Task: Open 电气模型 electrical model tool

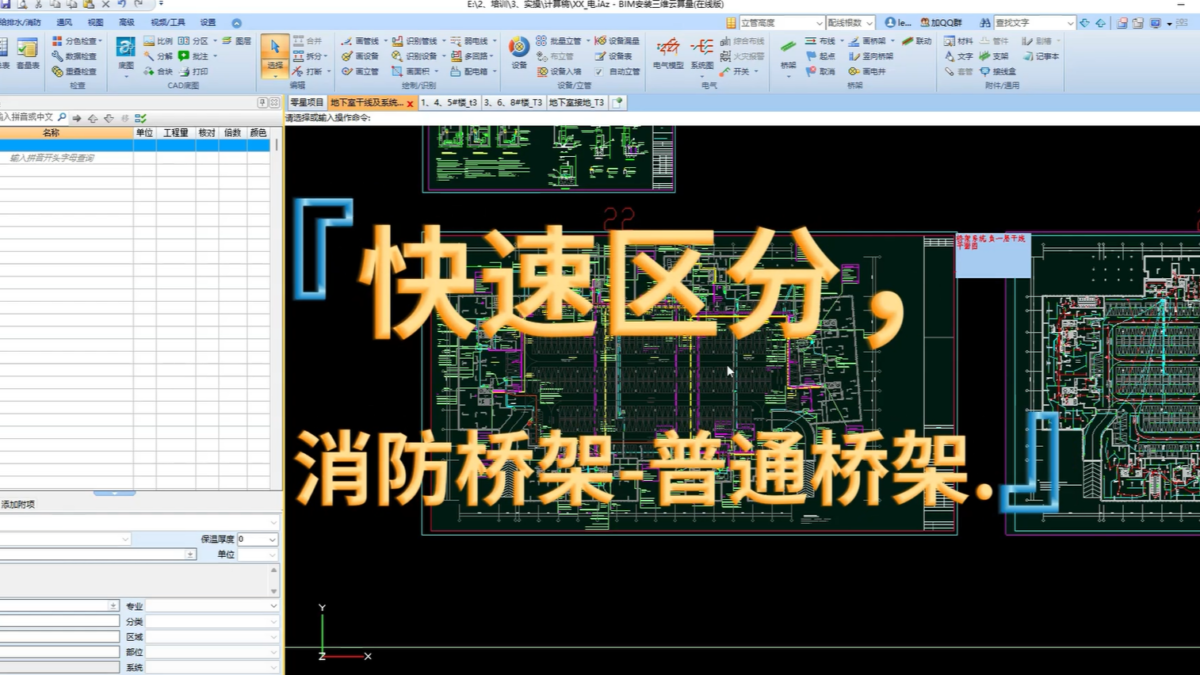Action: pyautogui.click(x=668, y=53)
